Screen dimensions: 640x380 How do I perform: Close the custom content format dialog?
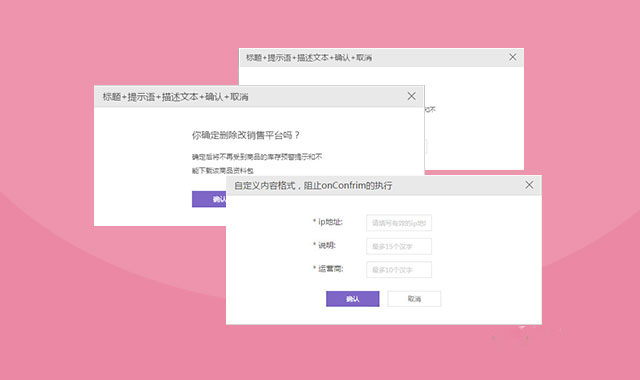[529, 185]
